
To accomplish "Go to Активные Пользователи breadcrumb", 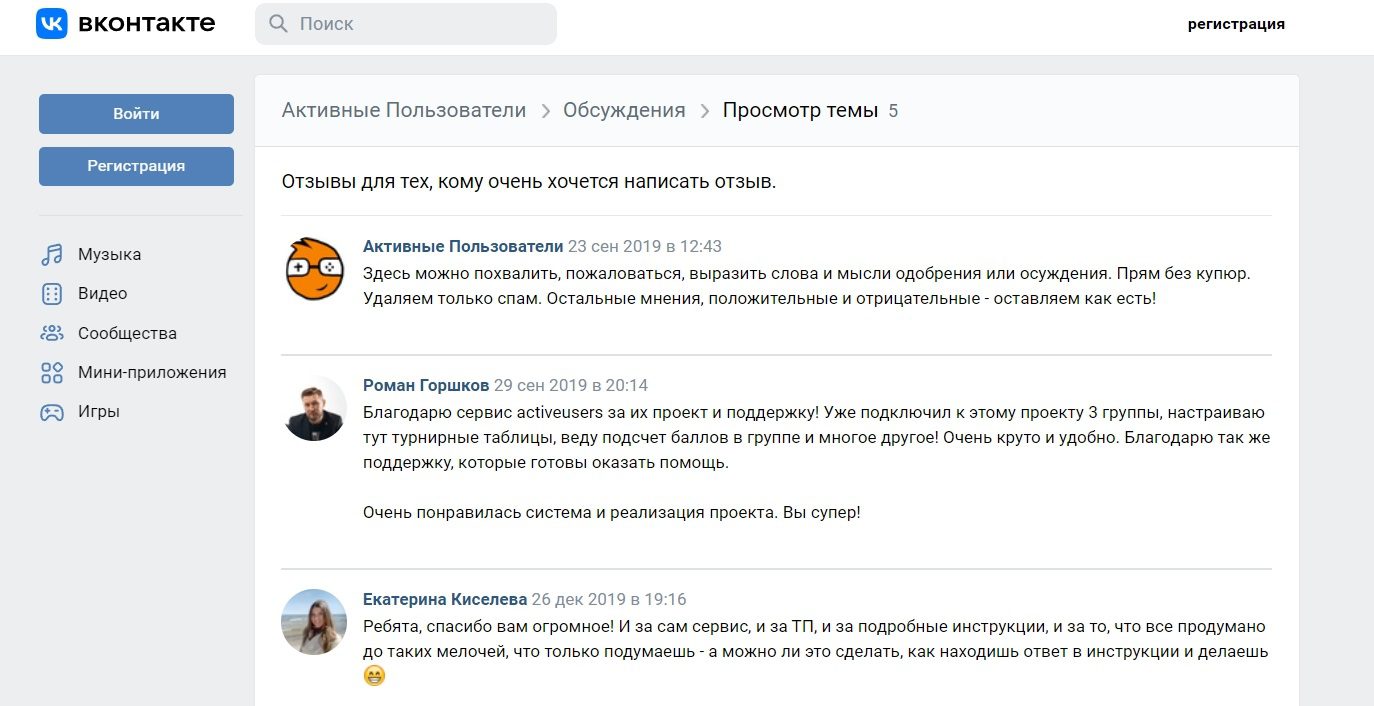I will pyautogui.click(x=404, y=111).
